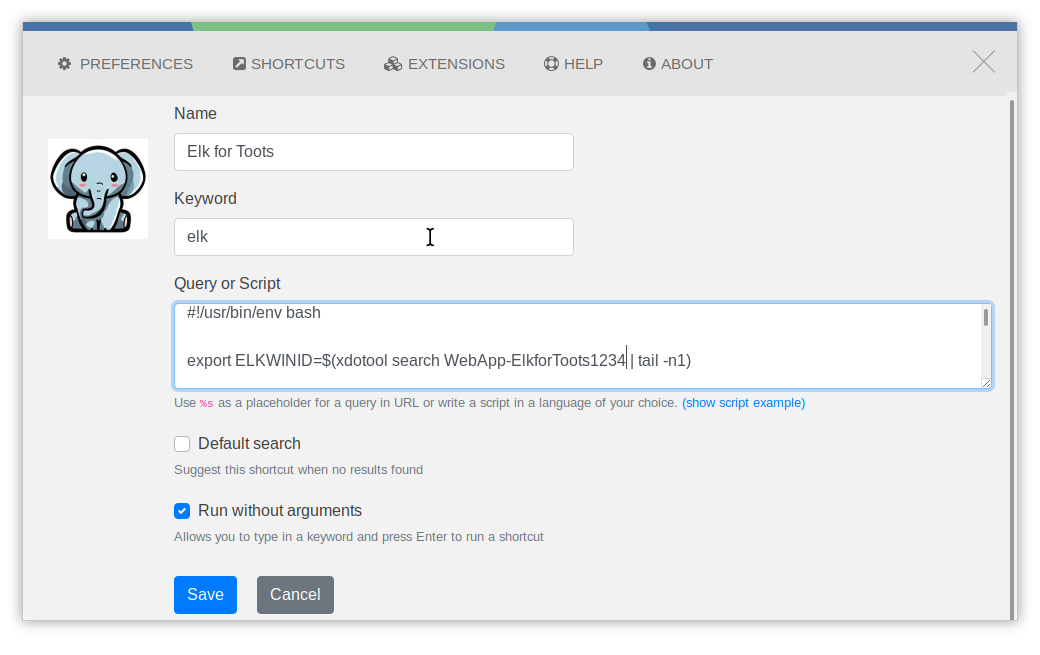Viewport: 1040px width, 655px height.
Task: Click the 'Run without arguments' label text
Action: [x=280, y=510]
